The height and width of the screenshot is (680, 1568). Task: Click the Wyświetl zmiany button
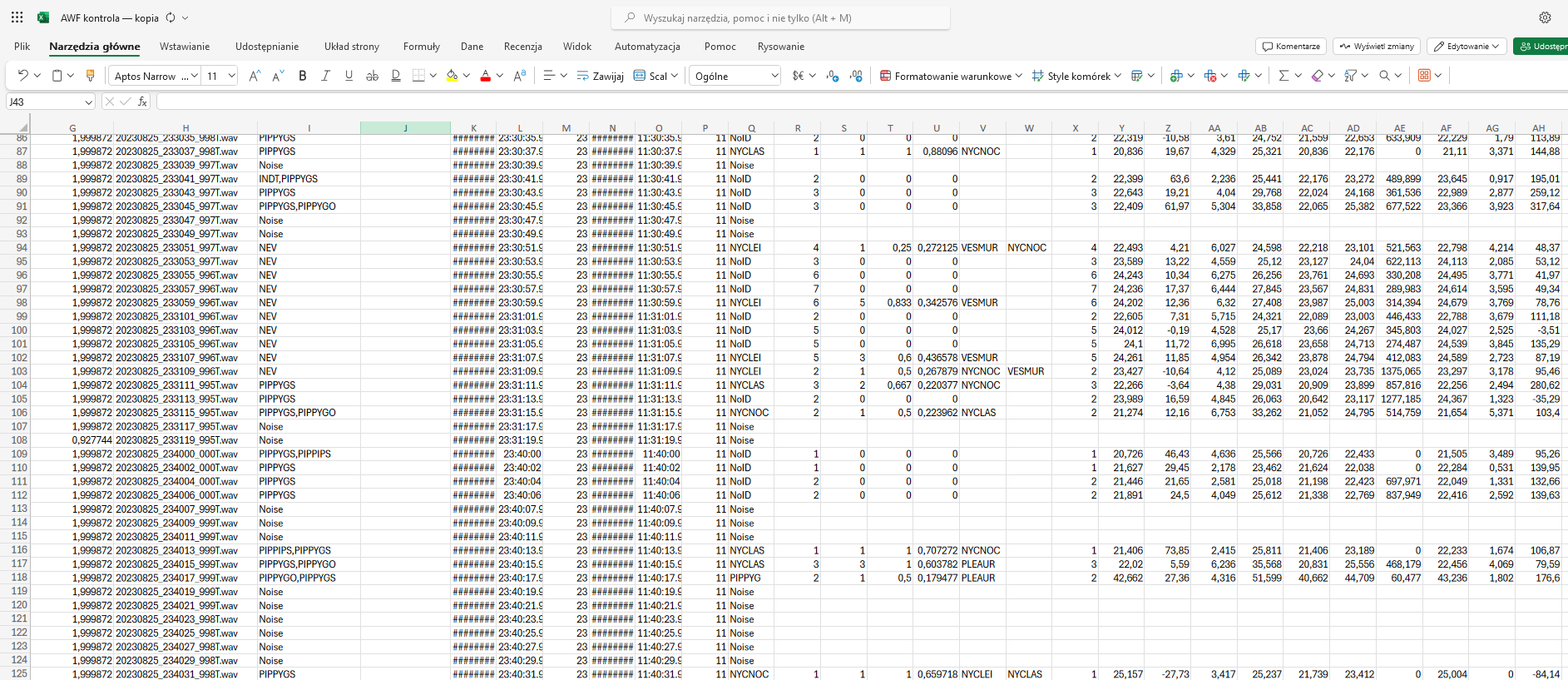tap(1377, 47)
